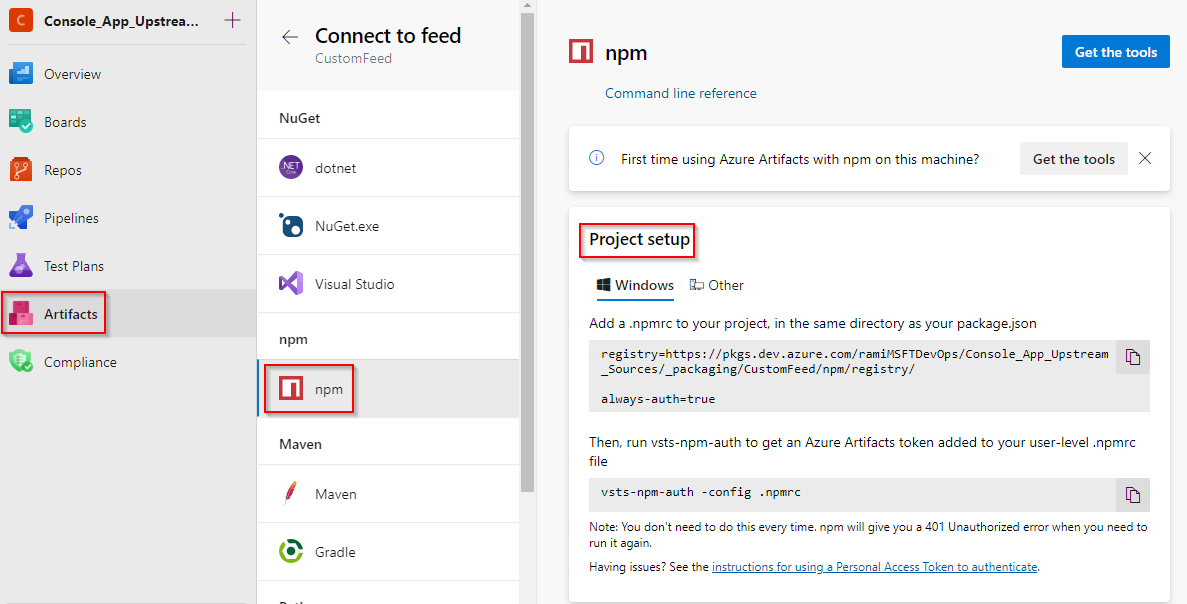Switch to the Other tab
1187x604 pixels.
click(717, 285)
